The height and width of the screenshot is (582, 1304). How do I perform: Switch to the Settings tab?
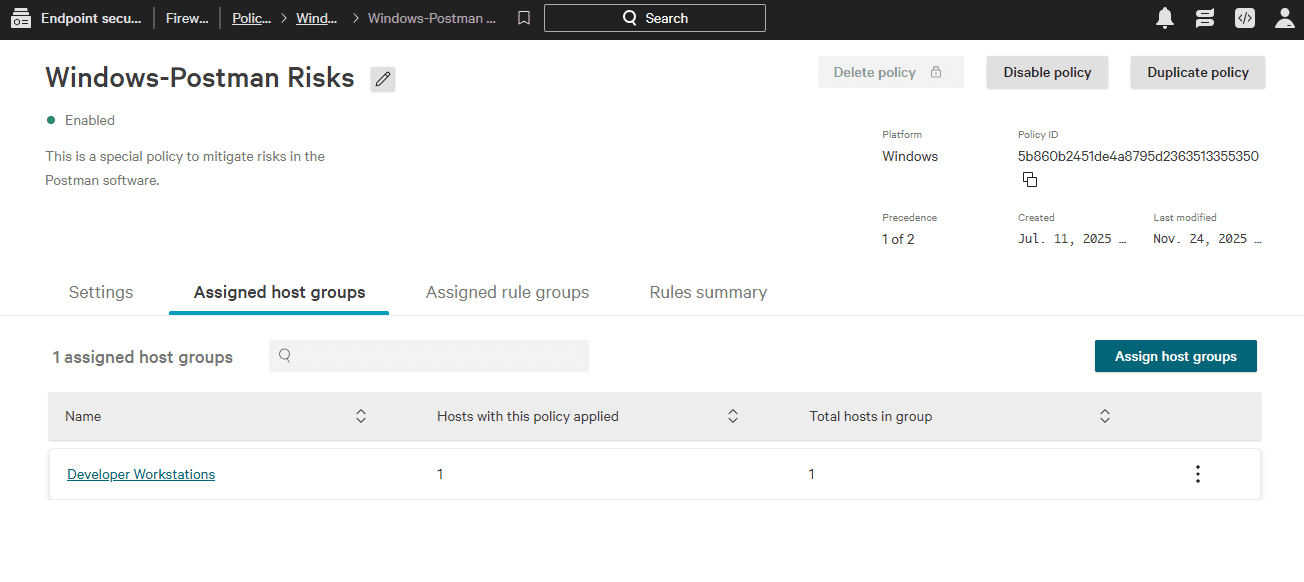[100, 291]
